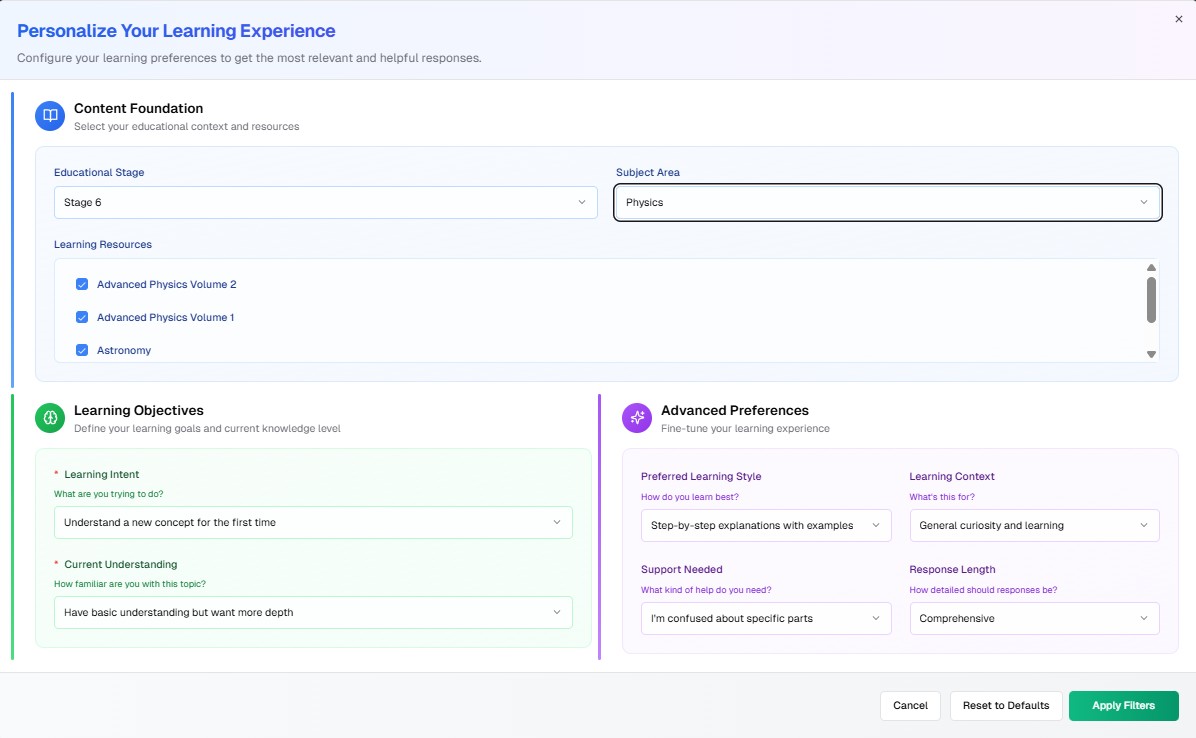Viewport: 1196px width, 738px height.
Task: Uncheck Advanced Physics Volume 2
Action: pyautogui.click(x=82, y=284)
